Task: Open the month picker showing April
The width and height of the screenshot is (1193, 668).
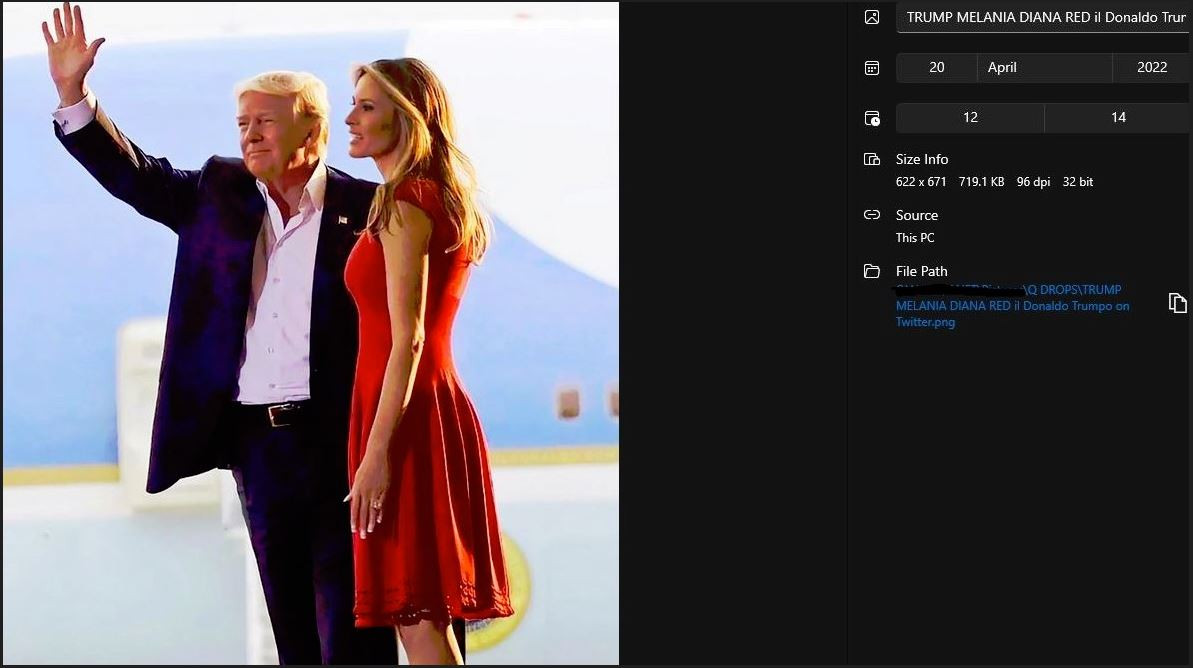Action: [1044, 67]
